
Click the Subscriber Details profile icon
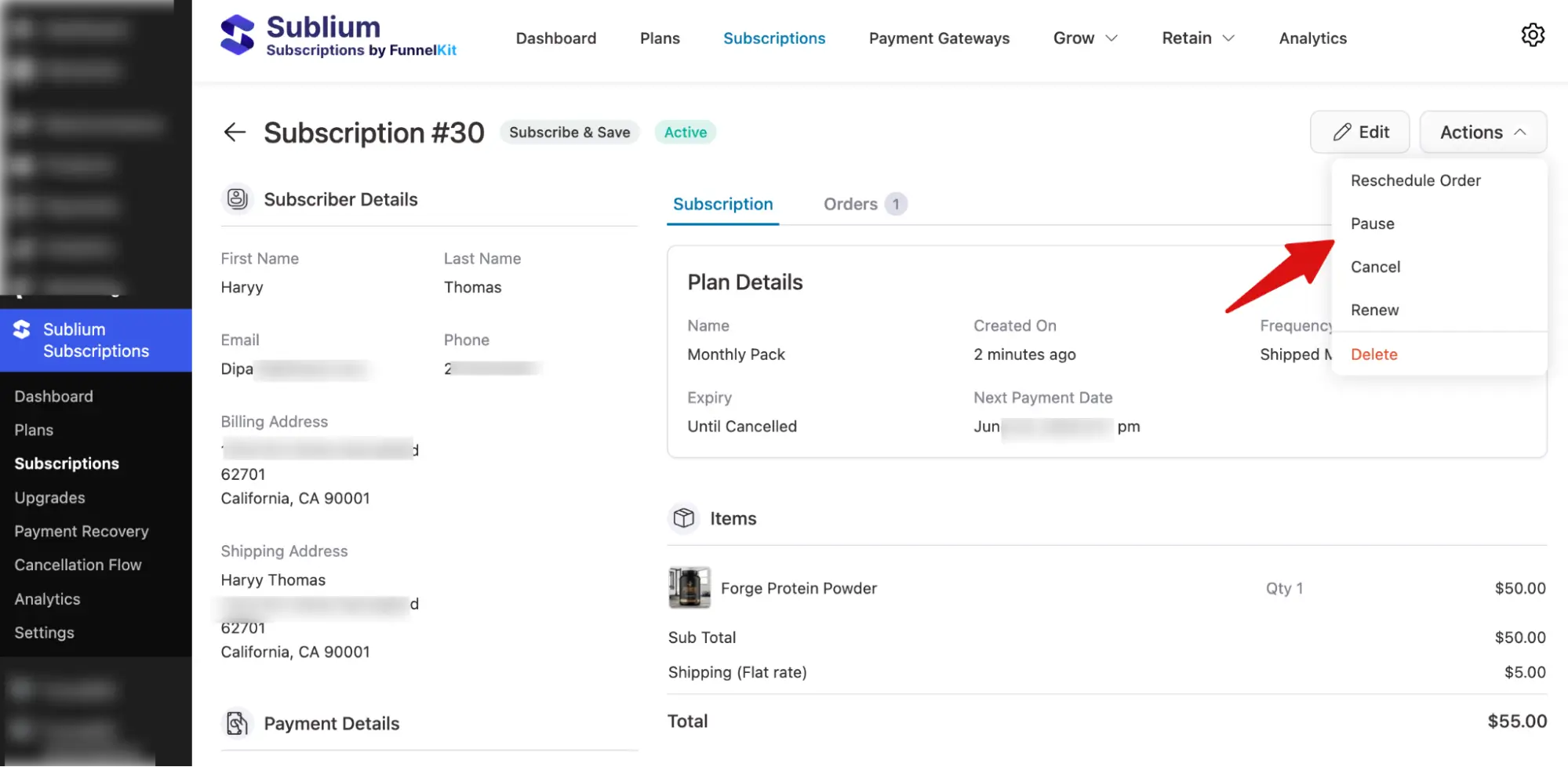pyautogui.click(x=237, y=199)
